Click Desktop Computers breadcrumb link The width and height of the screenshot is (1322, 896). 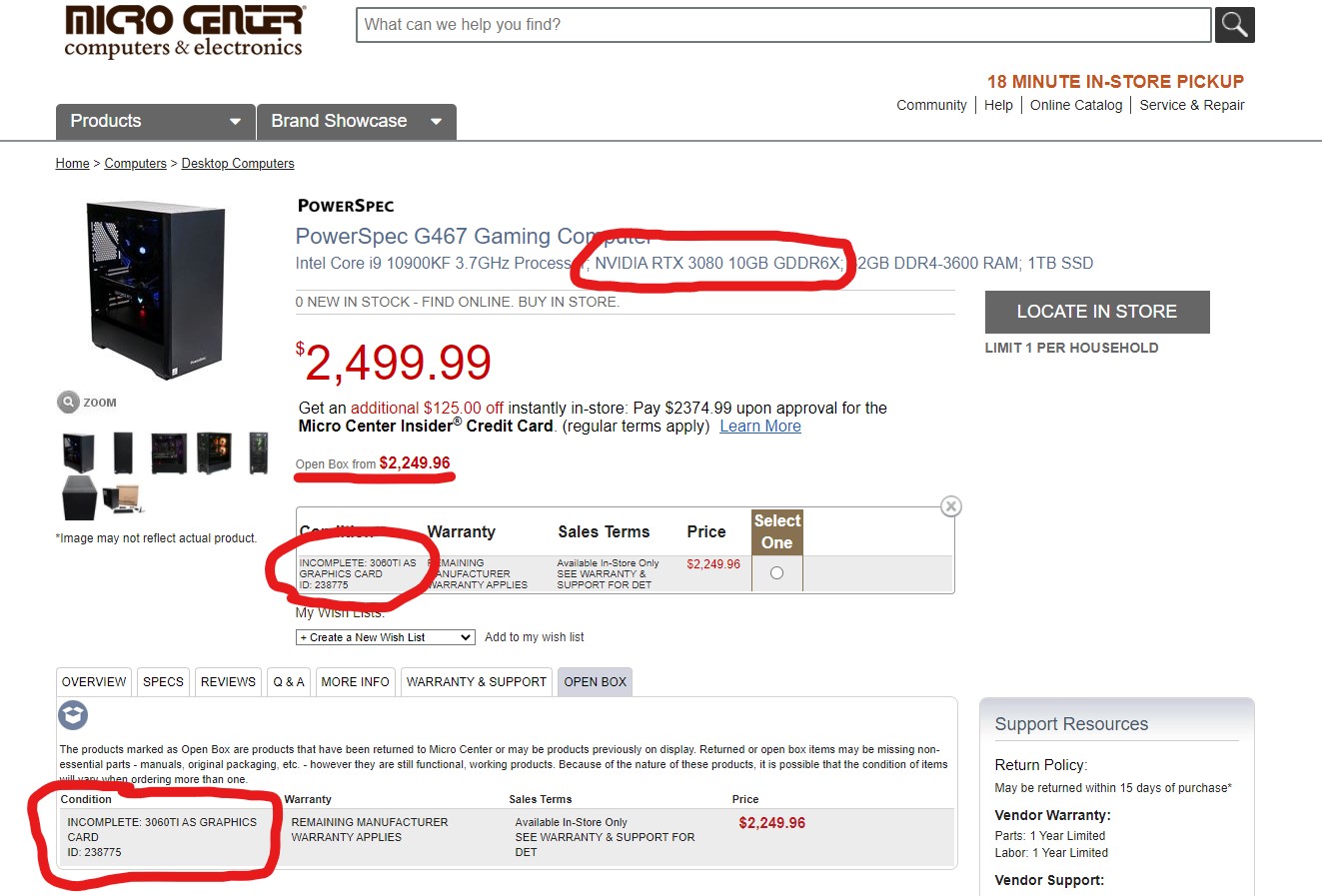click(238, 163)
